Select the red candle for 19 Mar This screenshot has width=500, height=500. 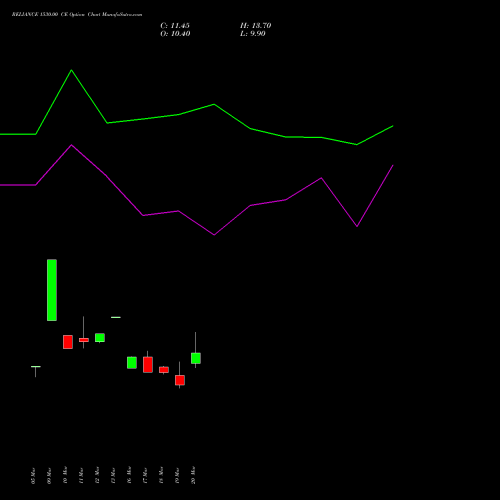(x=180, y=380)
